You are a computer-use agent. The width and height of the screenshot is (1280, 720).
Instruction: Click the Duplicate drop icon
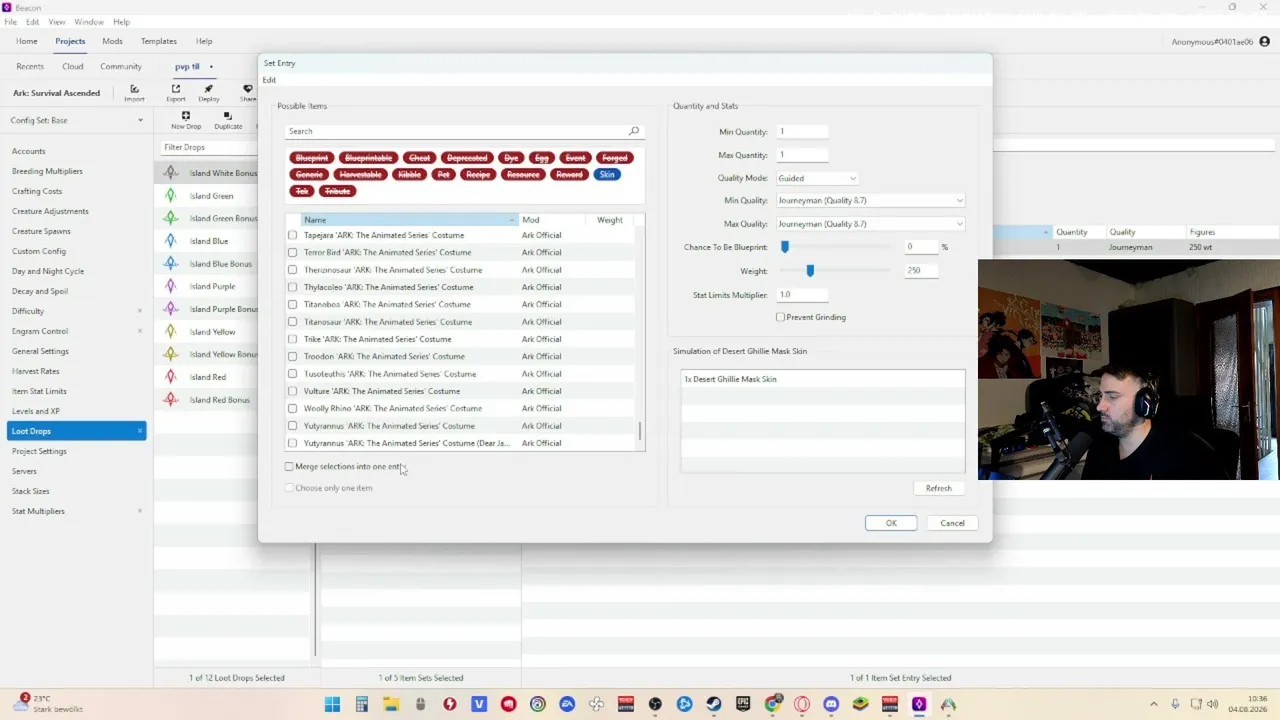228,116
